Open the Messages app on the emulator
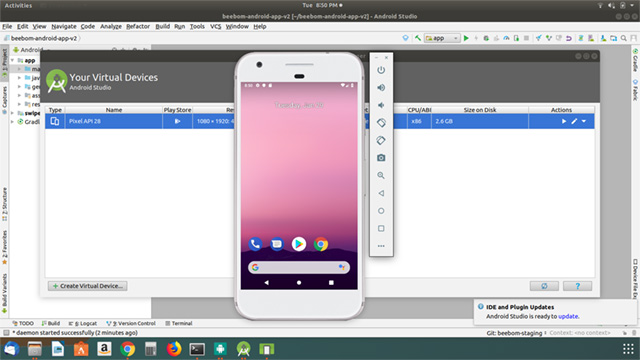The height and width of the screenshot is (360, 640). 277,244
